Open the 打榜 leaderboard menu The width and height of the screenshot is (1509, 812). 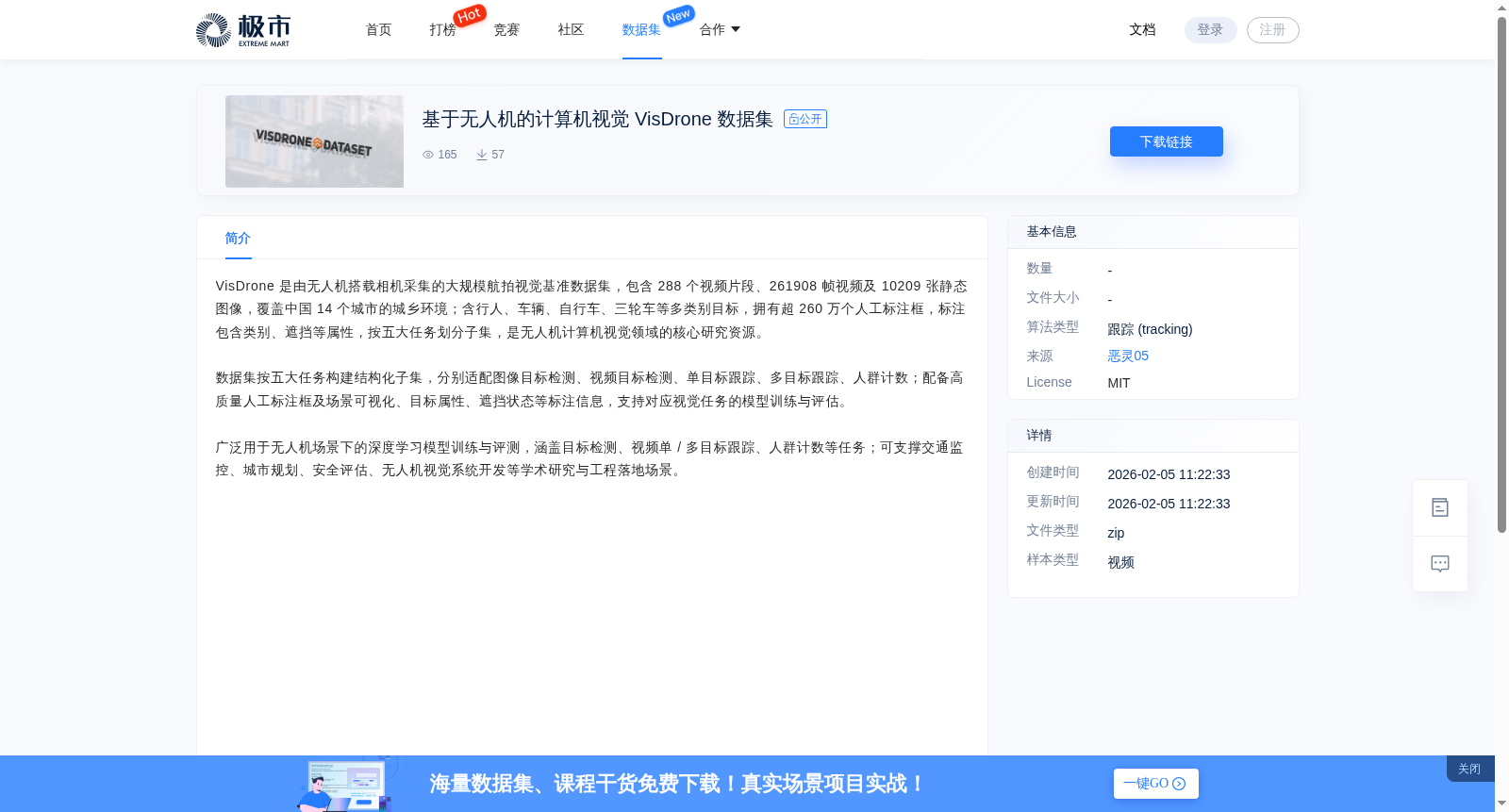point(442,30)
